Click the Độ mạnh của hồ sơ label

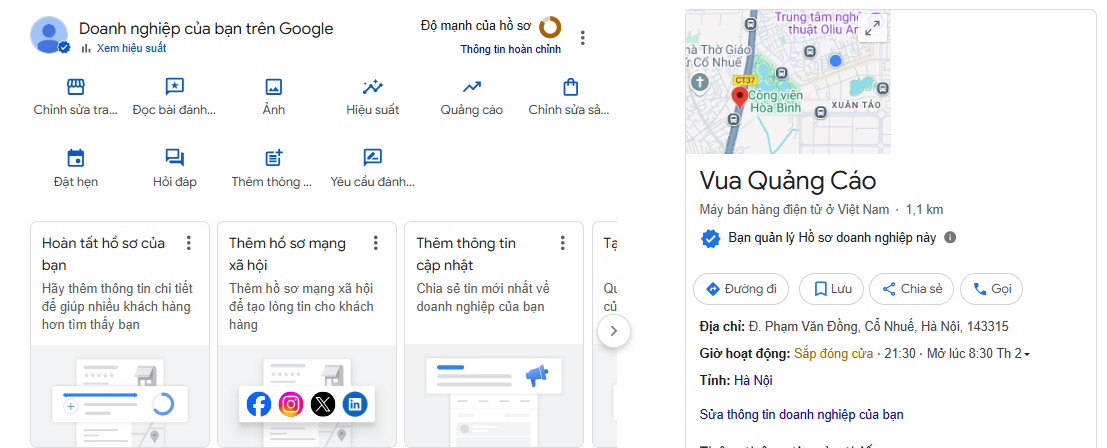coord(475,25)
